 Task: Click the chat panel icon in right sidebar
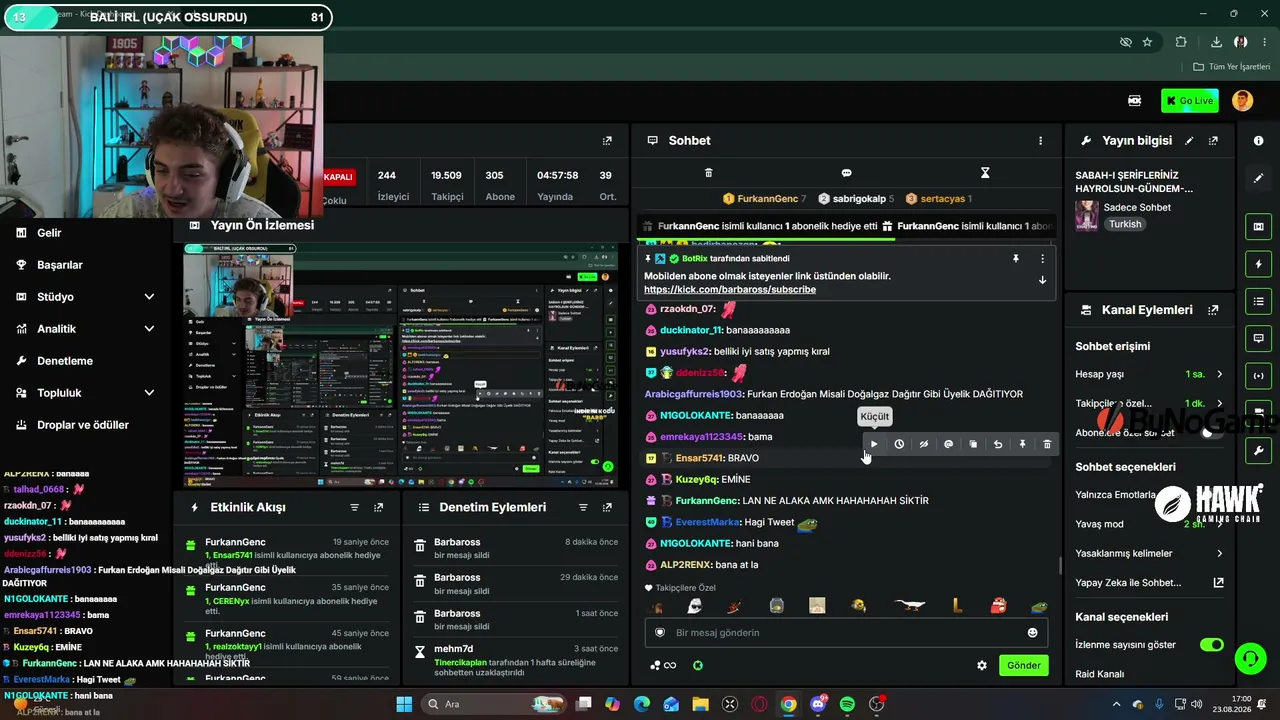(1259, 339)
